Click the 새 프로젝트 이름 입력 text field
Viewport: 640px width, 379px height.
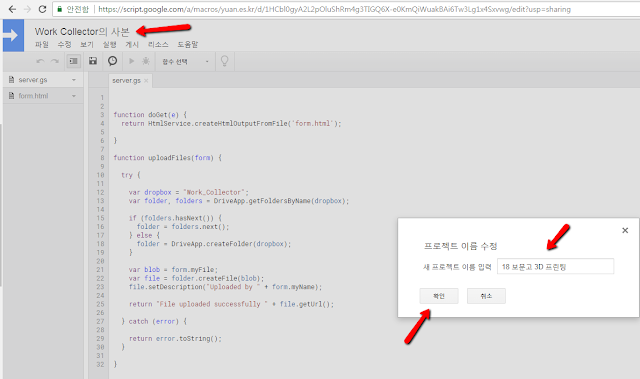555,267
